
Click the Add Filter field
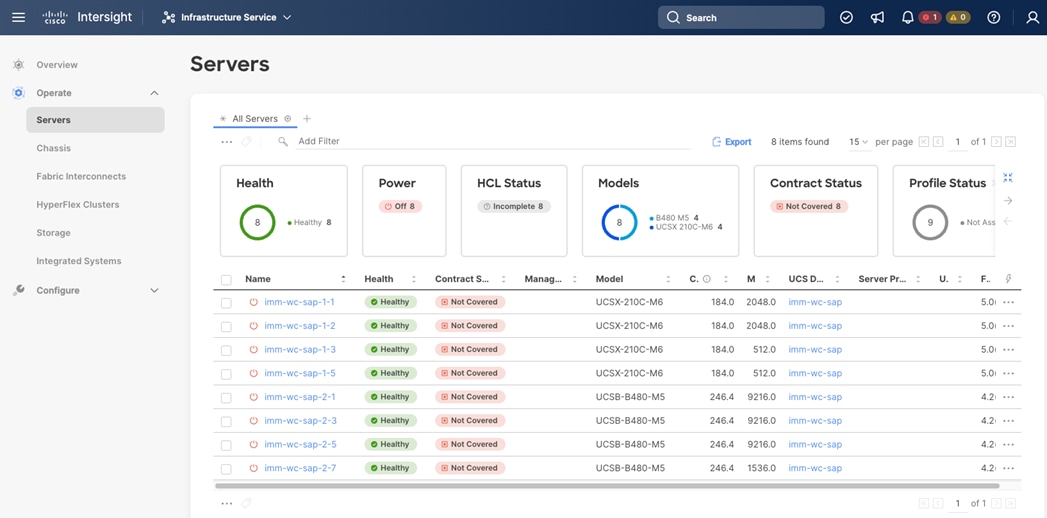click(493, 142)
